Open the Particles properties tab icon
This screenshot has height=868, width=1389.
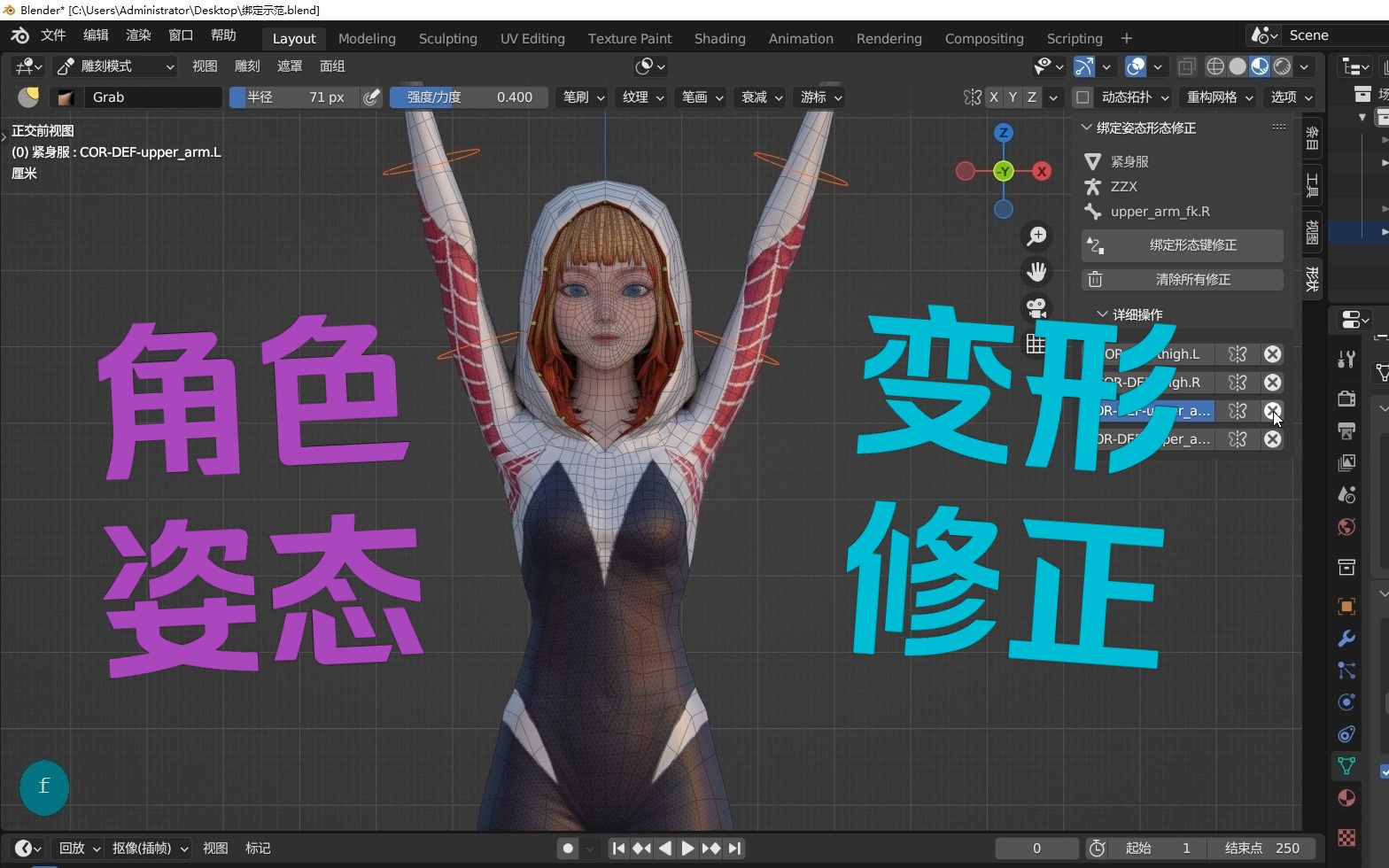pos(1346,670)
